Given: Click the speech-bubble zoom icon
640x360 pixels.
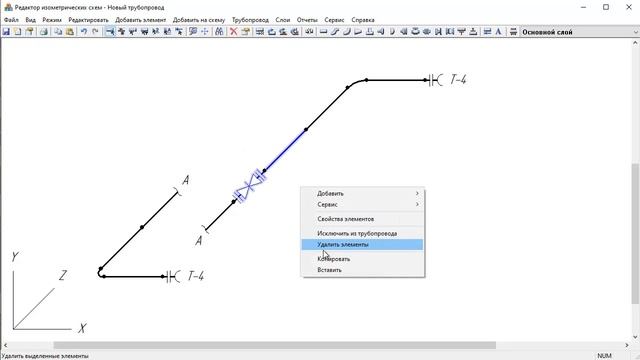Looking at the screenshot, I should tap(193, 31).
